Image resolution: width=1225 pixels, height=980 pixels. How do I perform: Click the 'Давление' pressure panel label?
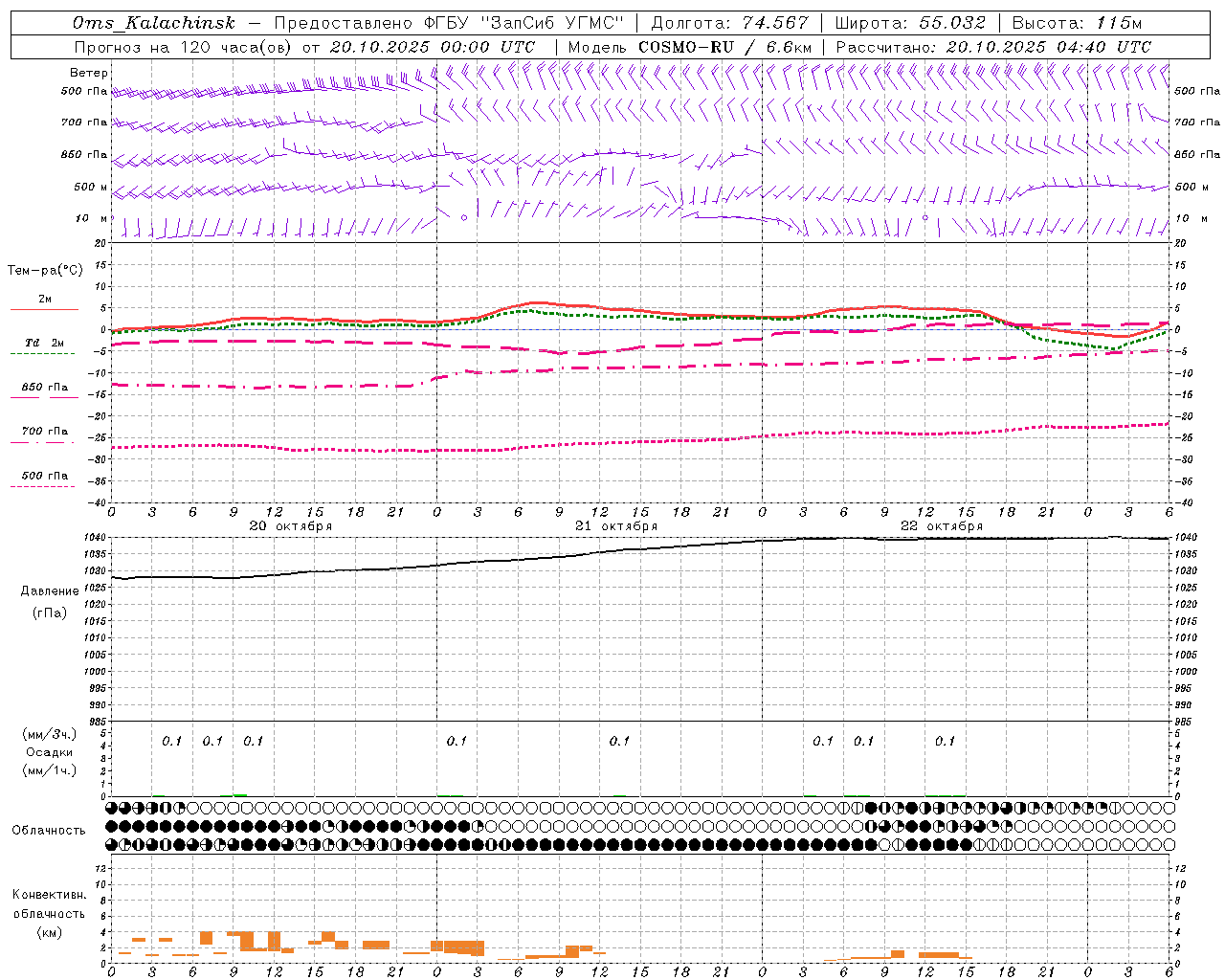pos(50,591)
